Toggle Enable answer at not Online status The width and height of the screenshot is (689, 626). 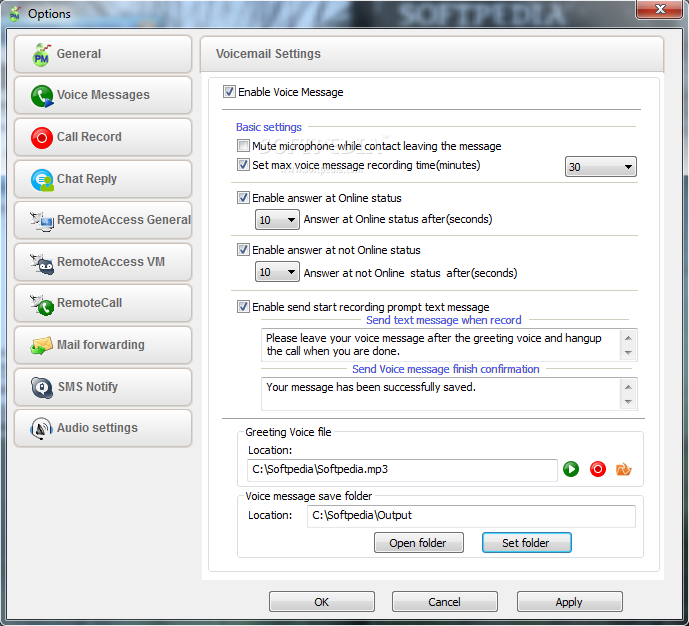[x=243, y=250]
